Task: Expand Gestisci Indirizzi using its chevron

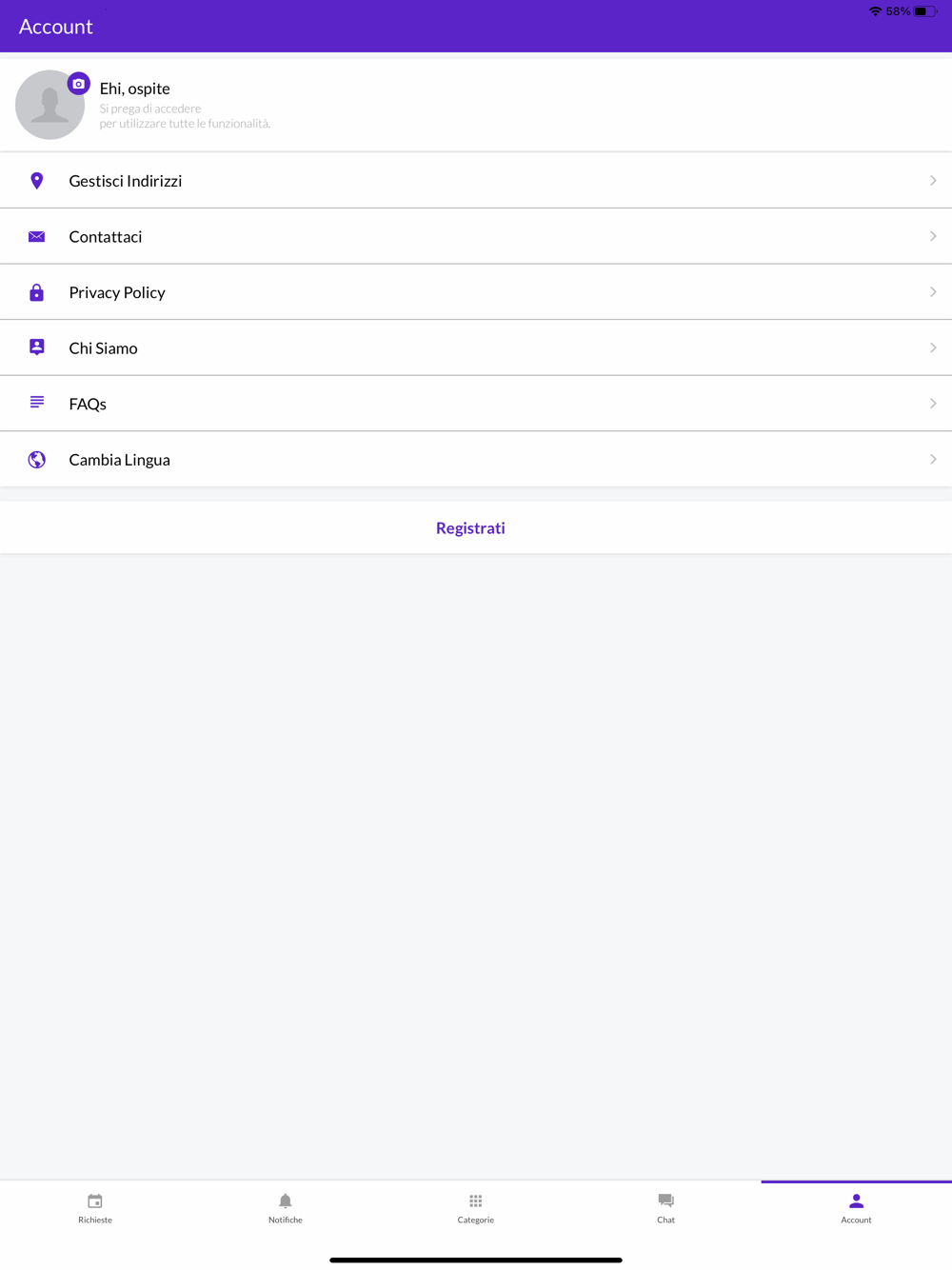Action: pos(933,181)
